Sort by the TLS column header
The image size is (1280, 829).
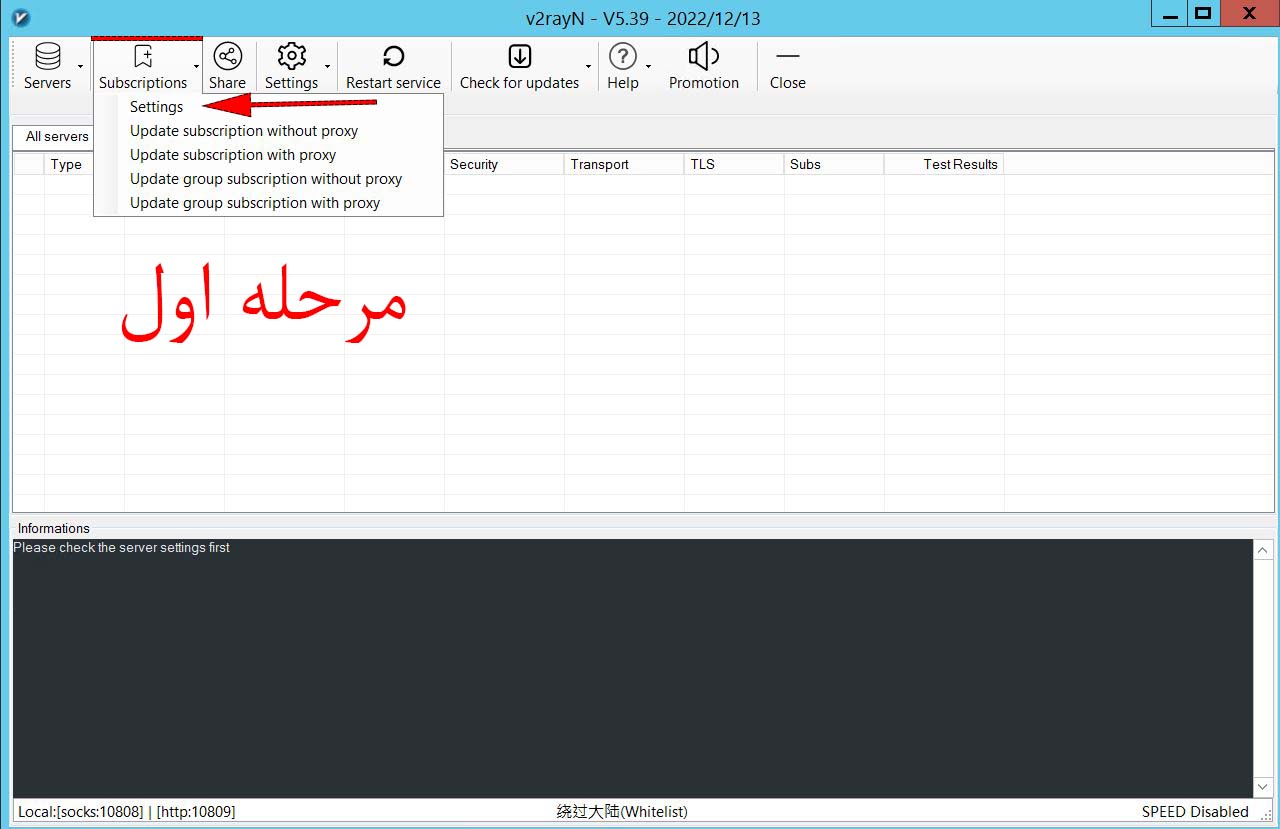click(734, 164)
